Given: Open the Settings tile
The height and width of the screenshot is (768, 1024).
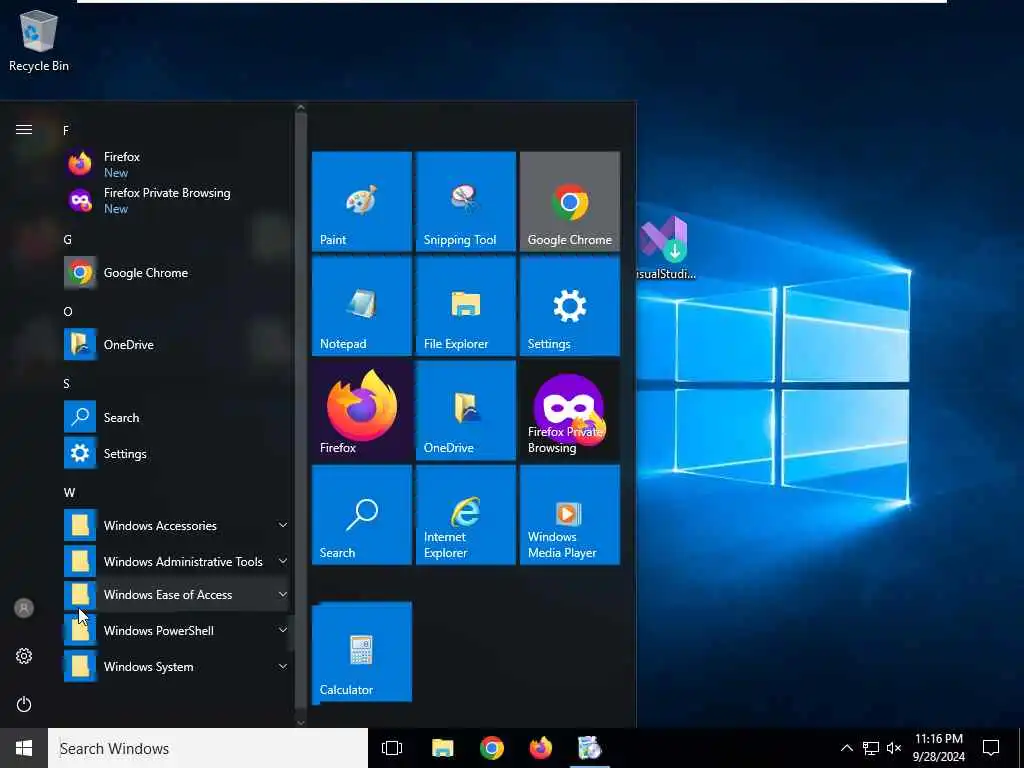Looking at the screenshot, I should coord(569,306).
